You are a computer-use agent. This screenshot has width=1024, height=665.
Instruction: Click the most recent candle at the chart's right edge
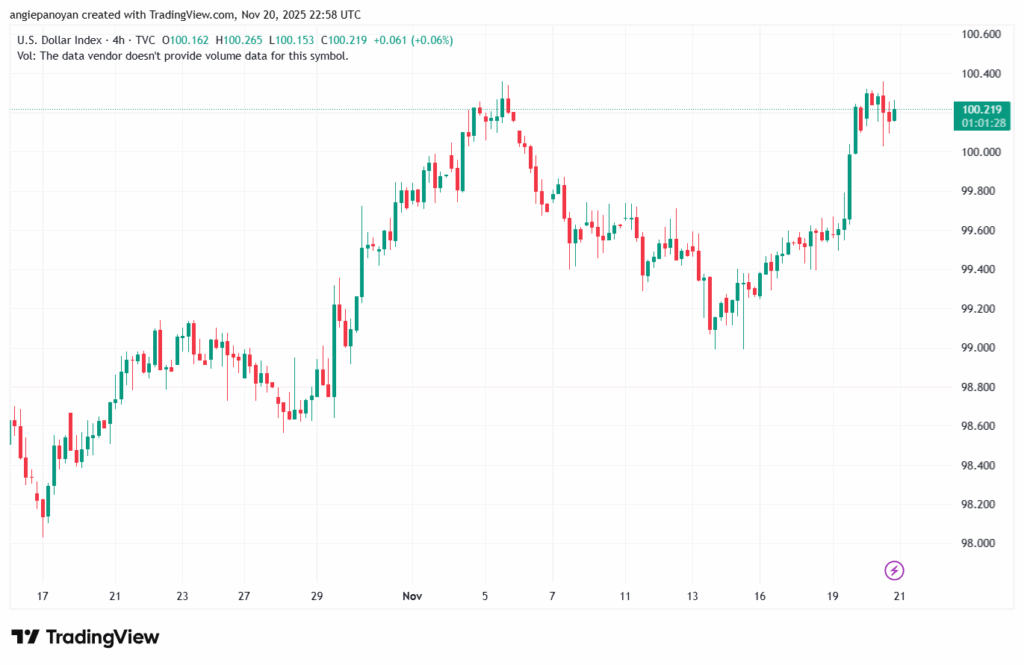pyautogui.click(x=893, y=115)
